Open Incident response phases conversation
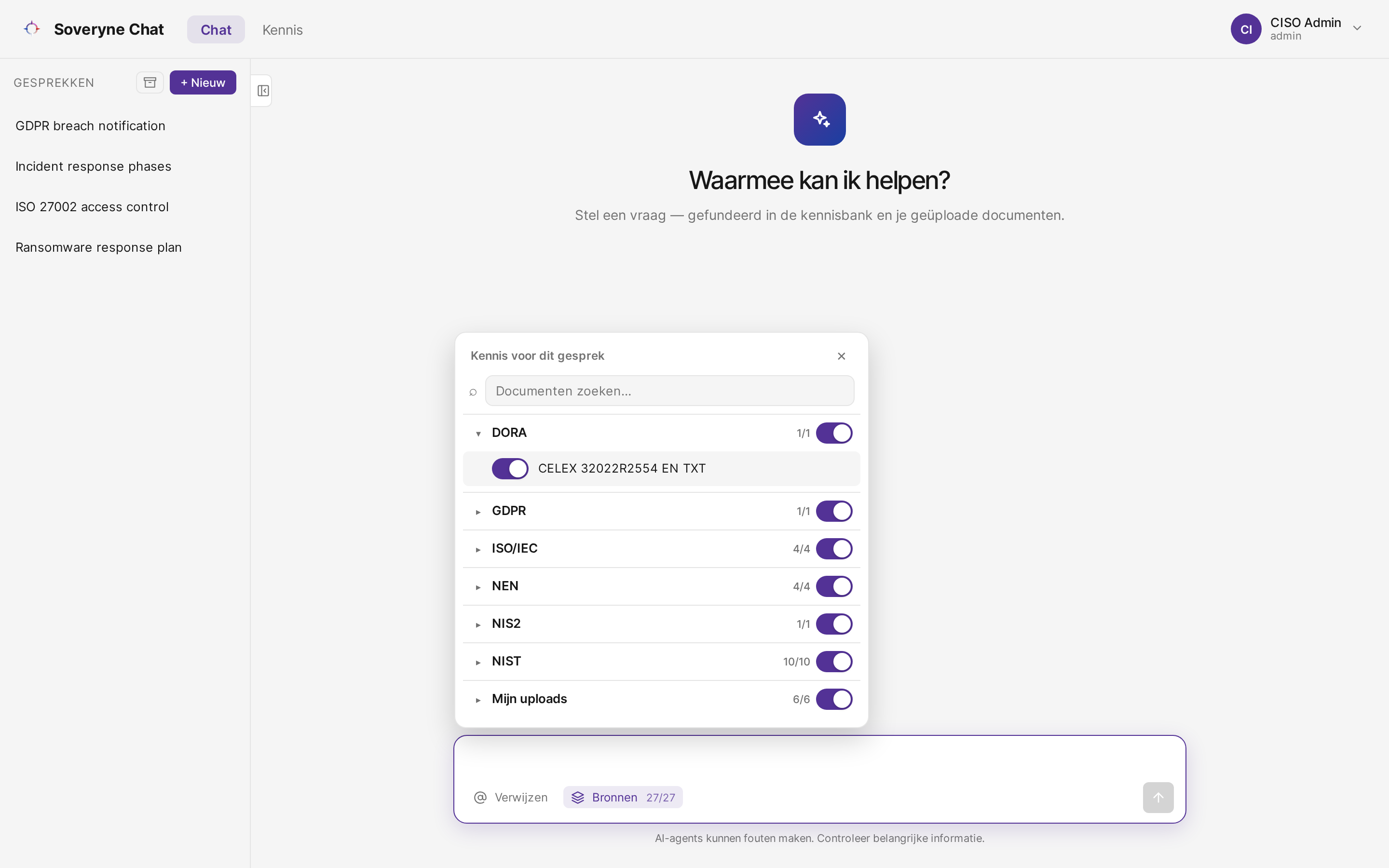Screen dimensions: 1389x868 coord(93,166)
